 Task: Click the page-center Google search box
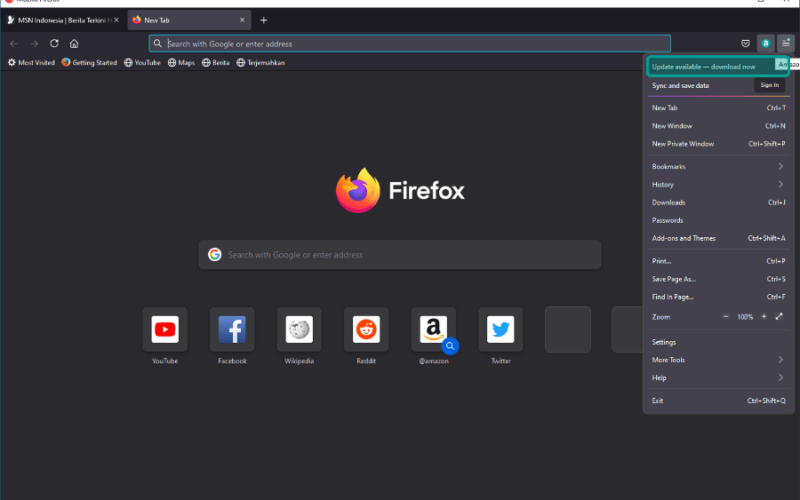point(400,255)
